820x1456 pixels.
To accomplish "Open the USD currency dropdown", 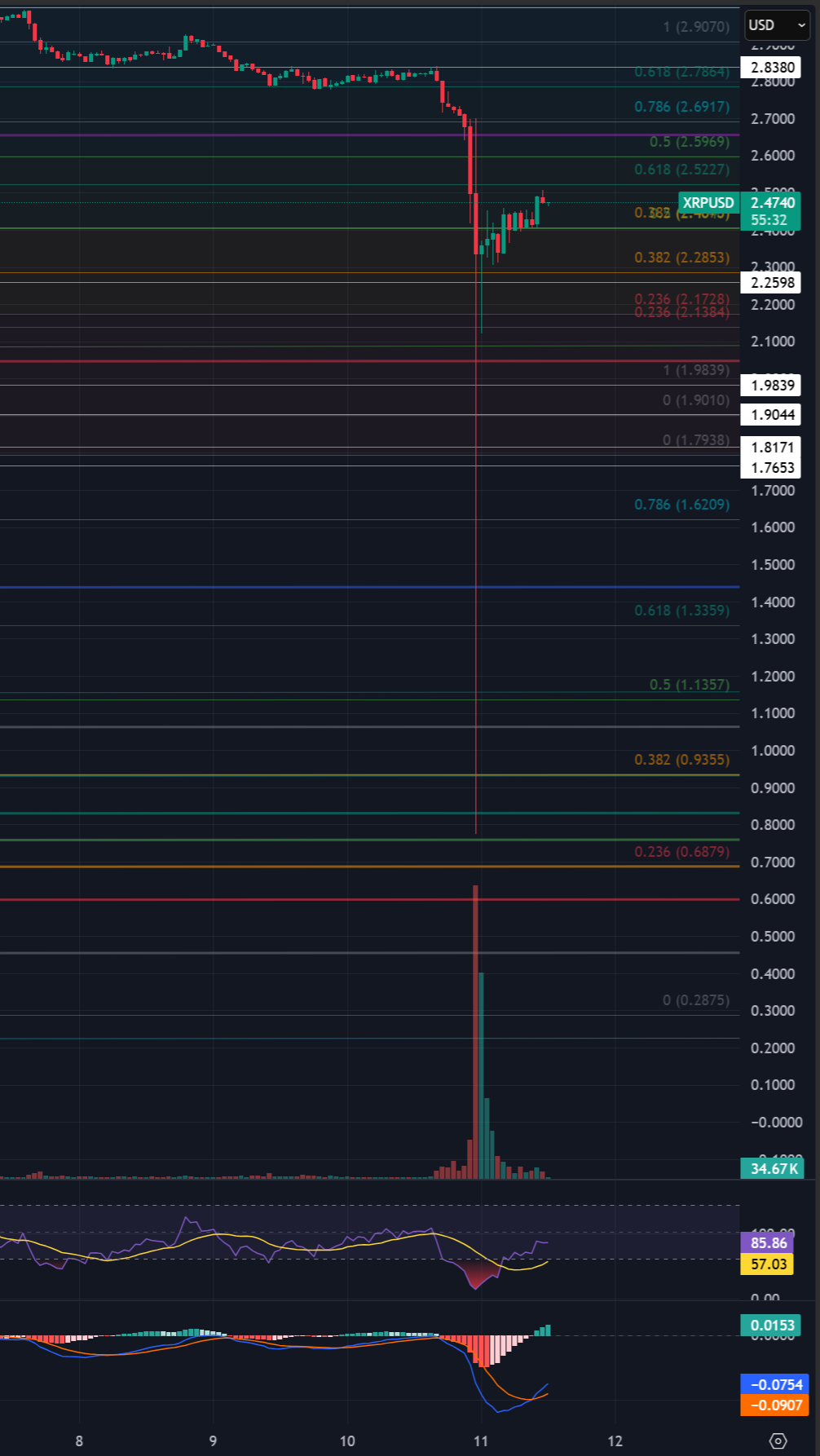I will tap(778, 25).
